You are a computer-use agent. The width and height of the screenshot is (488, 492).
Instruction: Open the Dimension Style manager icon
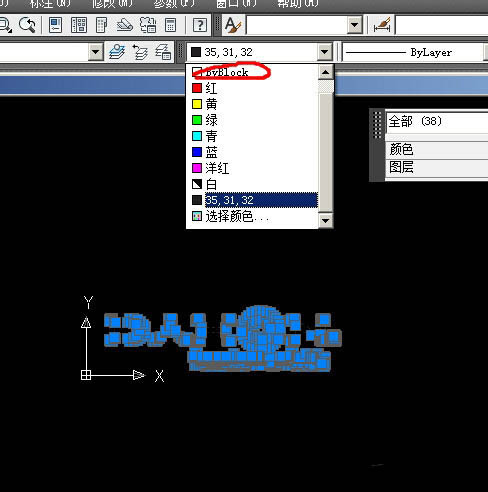tap(382, 25)
